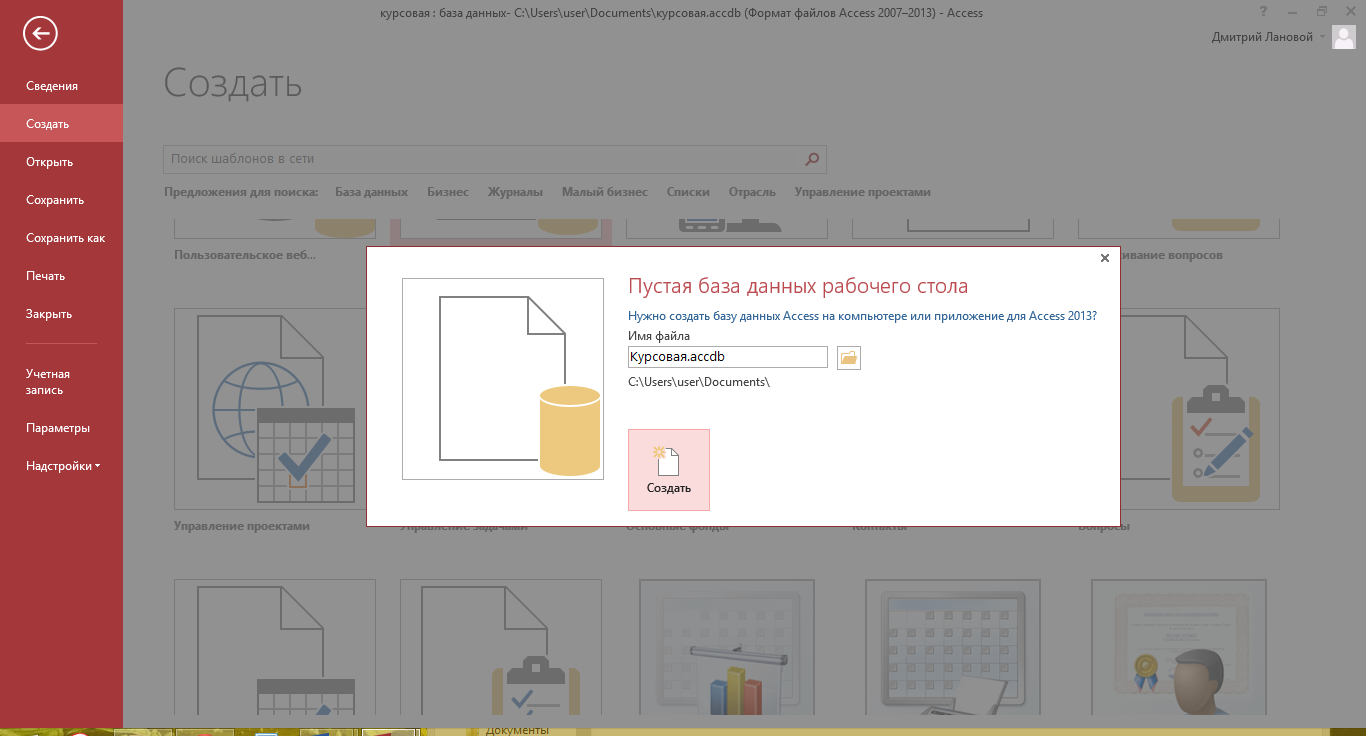
Task: Click the Пустая база данных рабочего стола title
Action: (x=798, y=286)
